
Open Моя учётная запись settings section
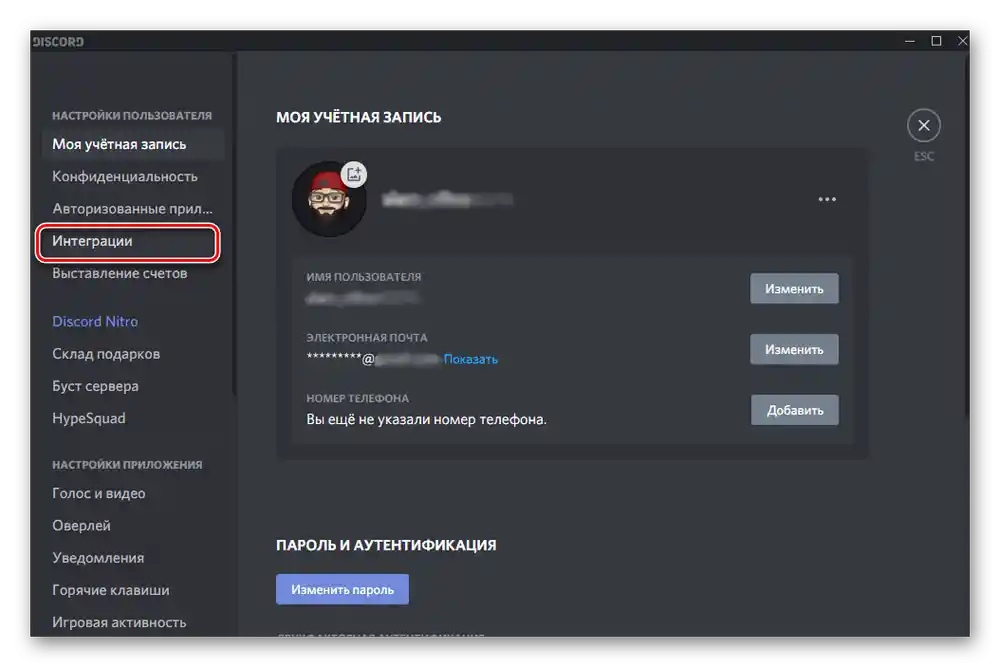[x=133, y=144]
